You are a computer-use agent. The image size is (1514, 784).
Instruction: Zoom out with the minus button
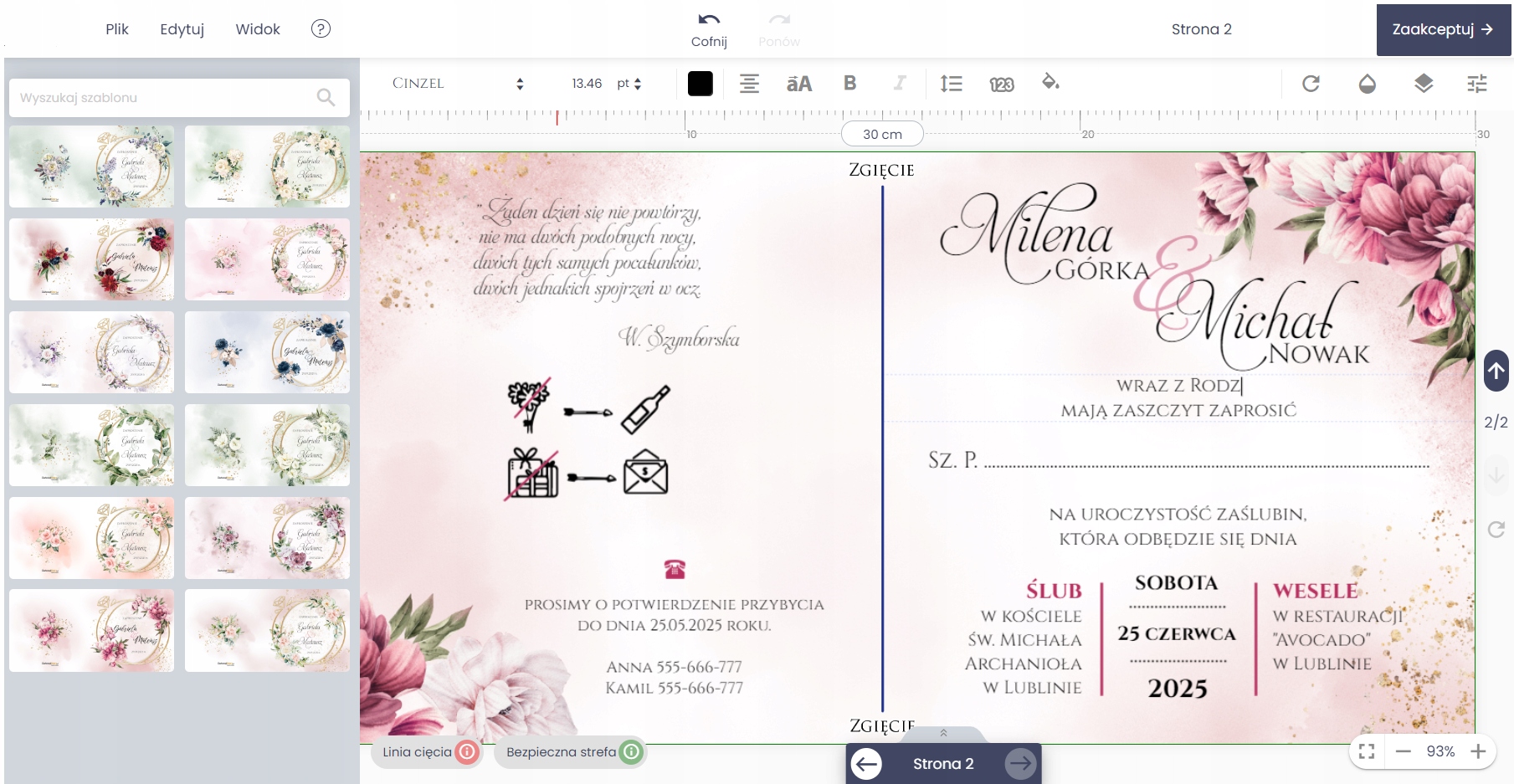(1404, 751)
